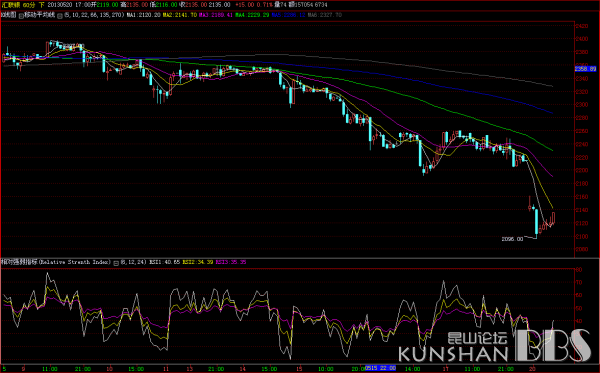Click the Kunshan BBS watermark logo

point(495,346)
